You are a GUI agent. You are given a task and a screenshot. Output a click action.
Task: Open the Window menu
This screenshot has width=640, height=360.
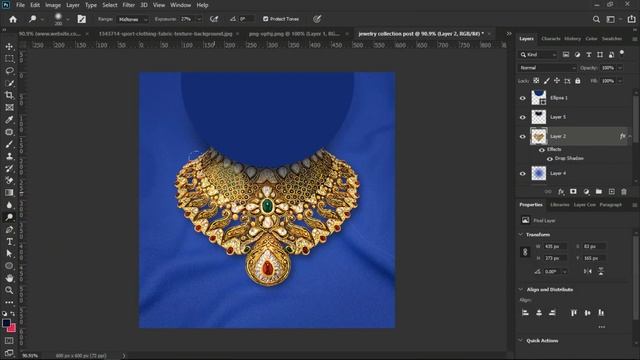pos(180,5)
